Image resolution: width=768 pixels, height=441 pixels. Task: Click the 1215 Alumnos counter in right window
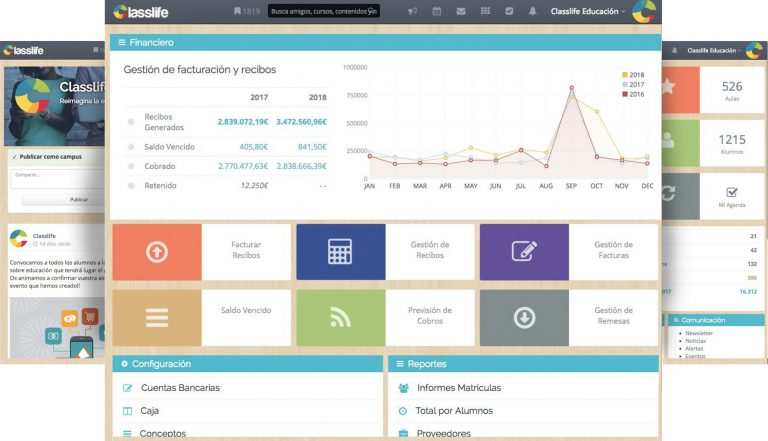tap(732, 143)
